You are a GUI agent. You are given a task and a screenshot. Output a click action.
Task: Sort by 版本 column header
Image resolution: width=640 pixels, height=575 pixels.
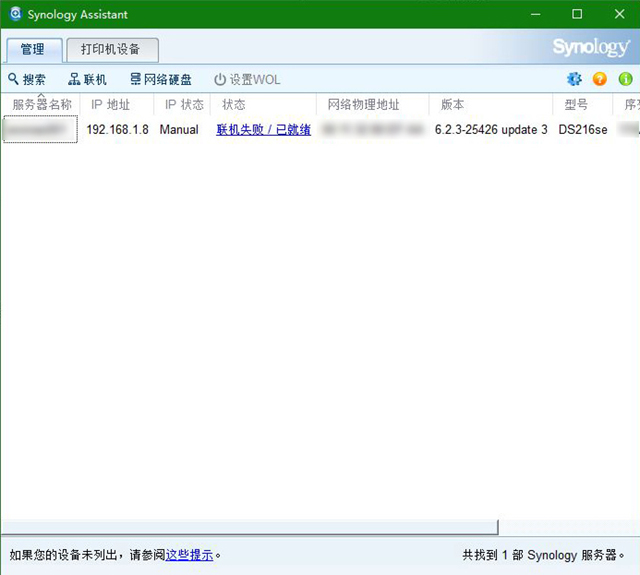coord(491,104)
